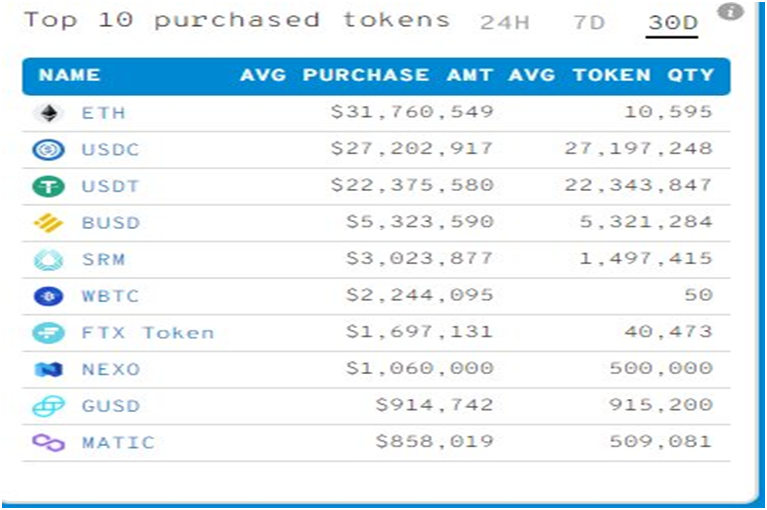This screenshot has width=767, height=510.
Task: Click the WBTC token icon
Action: pos(48,297)
